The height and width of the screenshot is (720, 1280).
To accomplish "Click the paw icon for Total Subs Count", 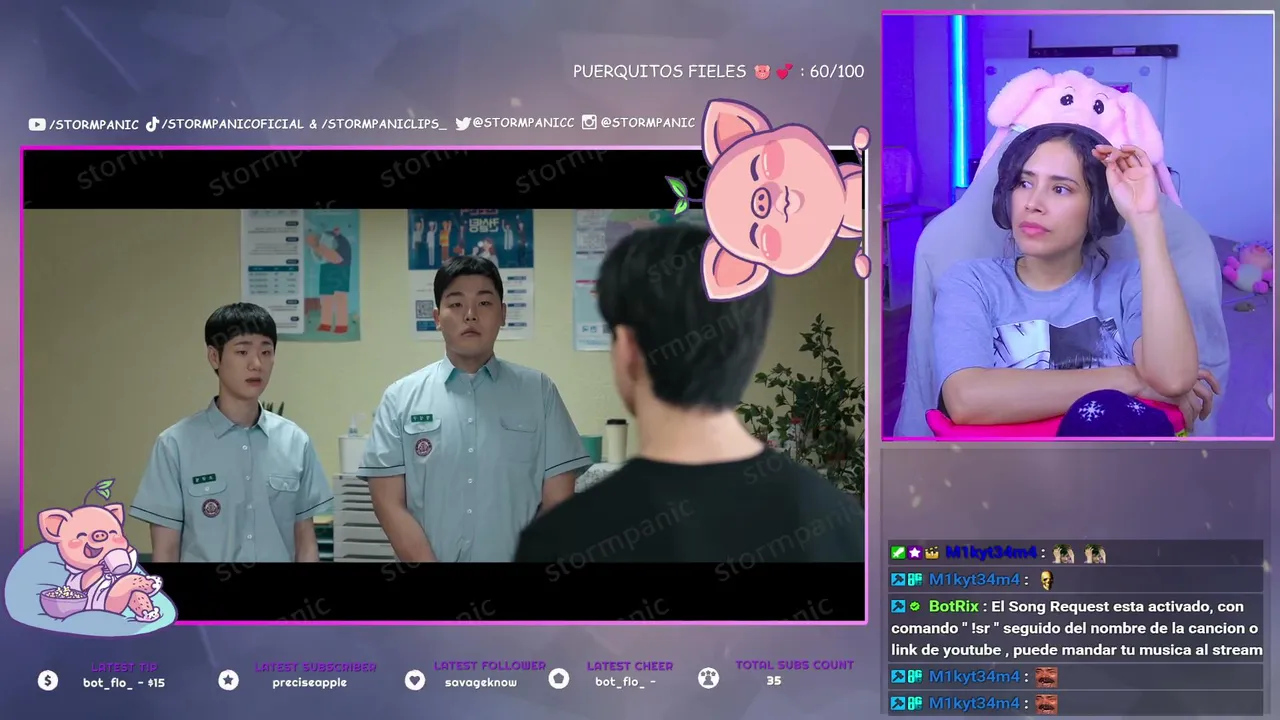I will [x=708, y=679].
